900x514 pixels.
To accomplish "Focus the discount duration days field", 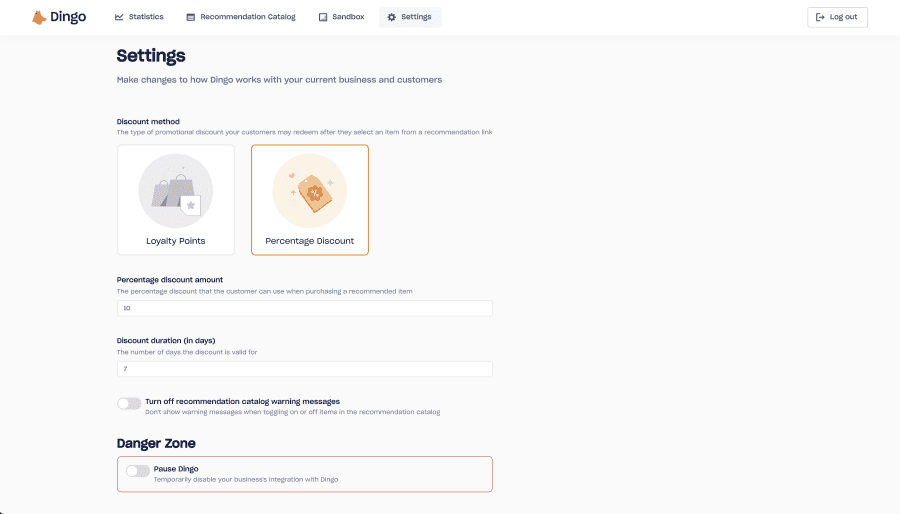I will click(305, 369).
